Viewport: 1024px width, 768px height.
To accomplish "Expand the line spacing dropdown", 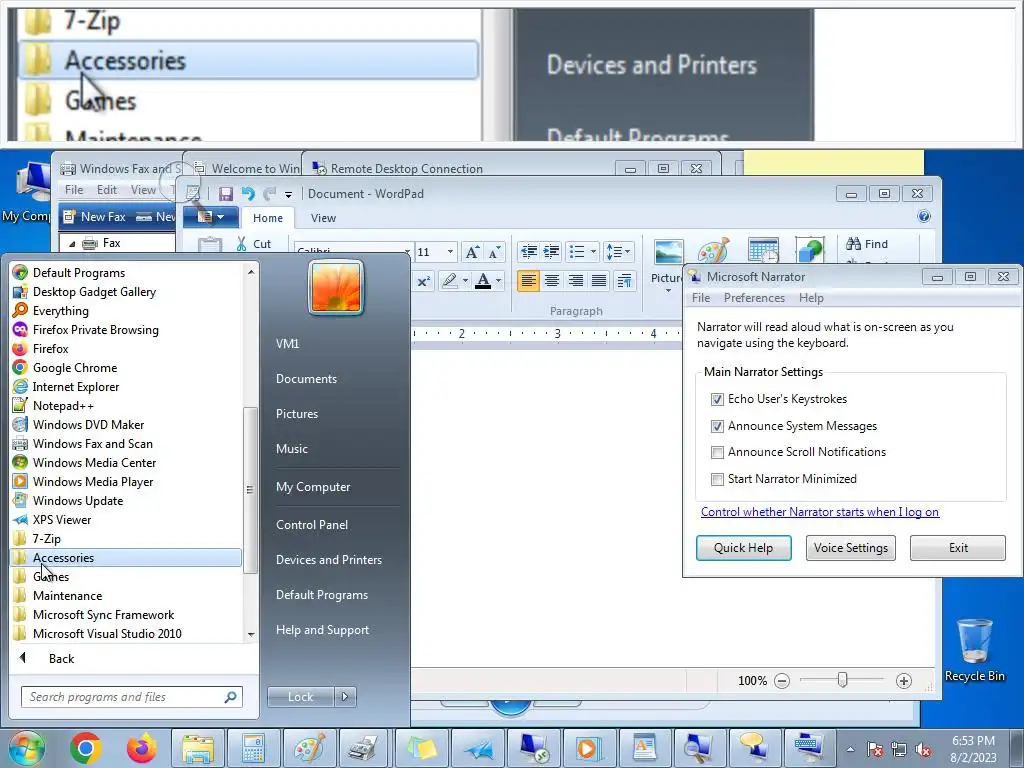I will tap(628, 251).
